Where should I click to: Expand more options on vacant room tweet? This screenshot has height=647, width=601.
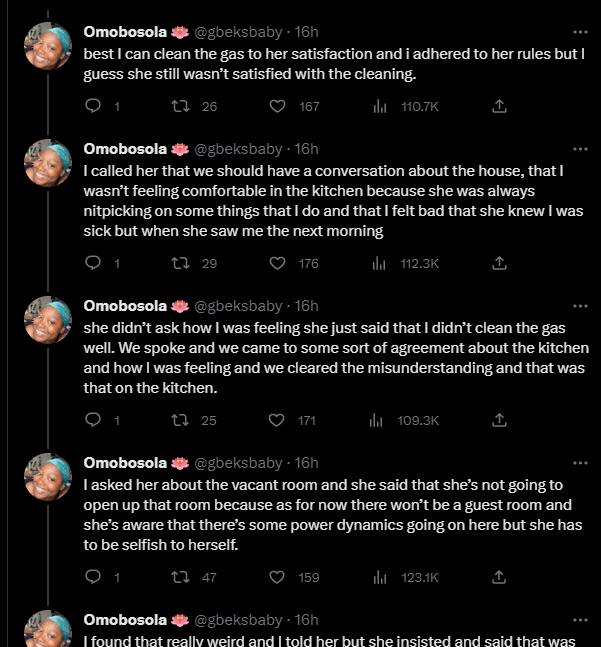click(x=580, y=463)
